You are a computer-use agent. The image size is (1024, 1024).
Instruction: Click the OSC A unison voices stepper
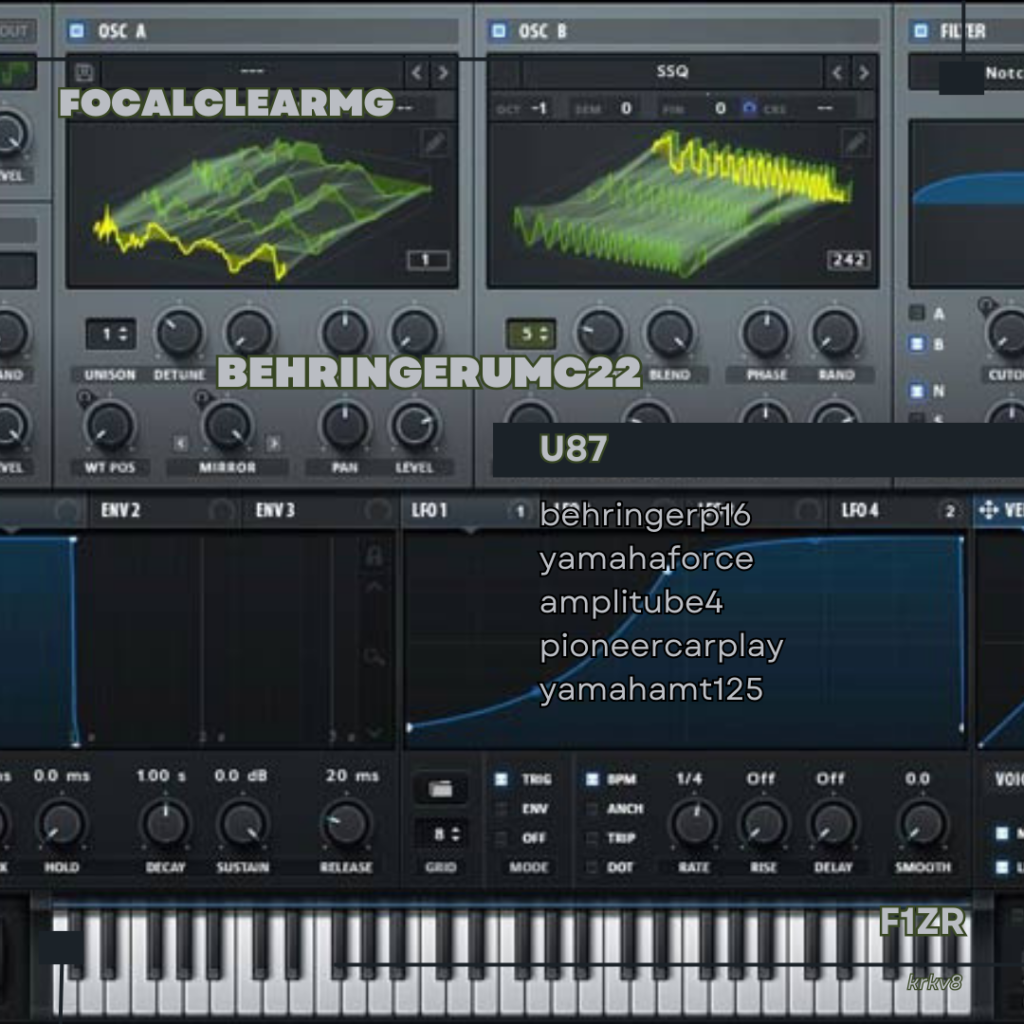click(110, 334)
